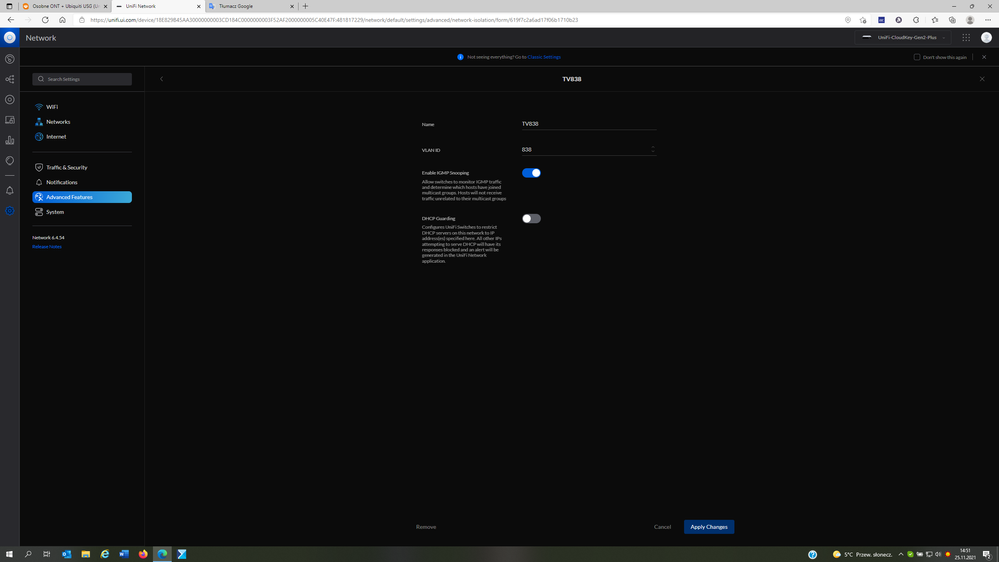Open the topology icon in left rail

[x=10, y=79]
